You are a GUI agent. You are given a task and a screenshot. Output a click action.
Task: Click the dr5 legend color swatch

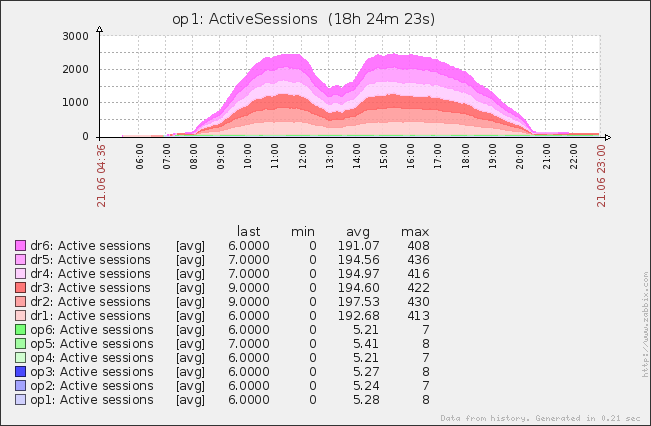20,260
